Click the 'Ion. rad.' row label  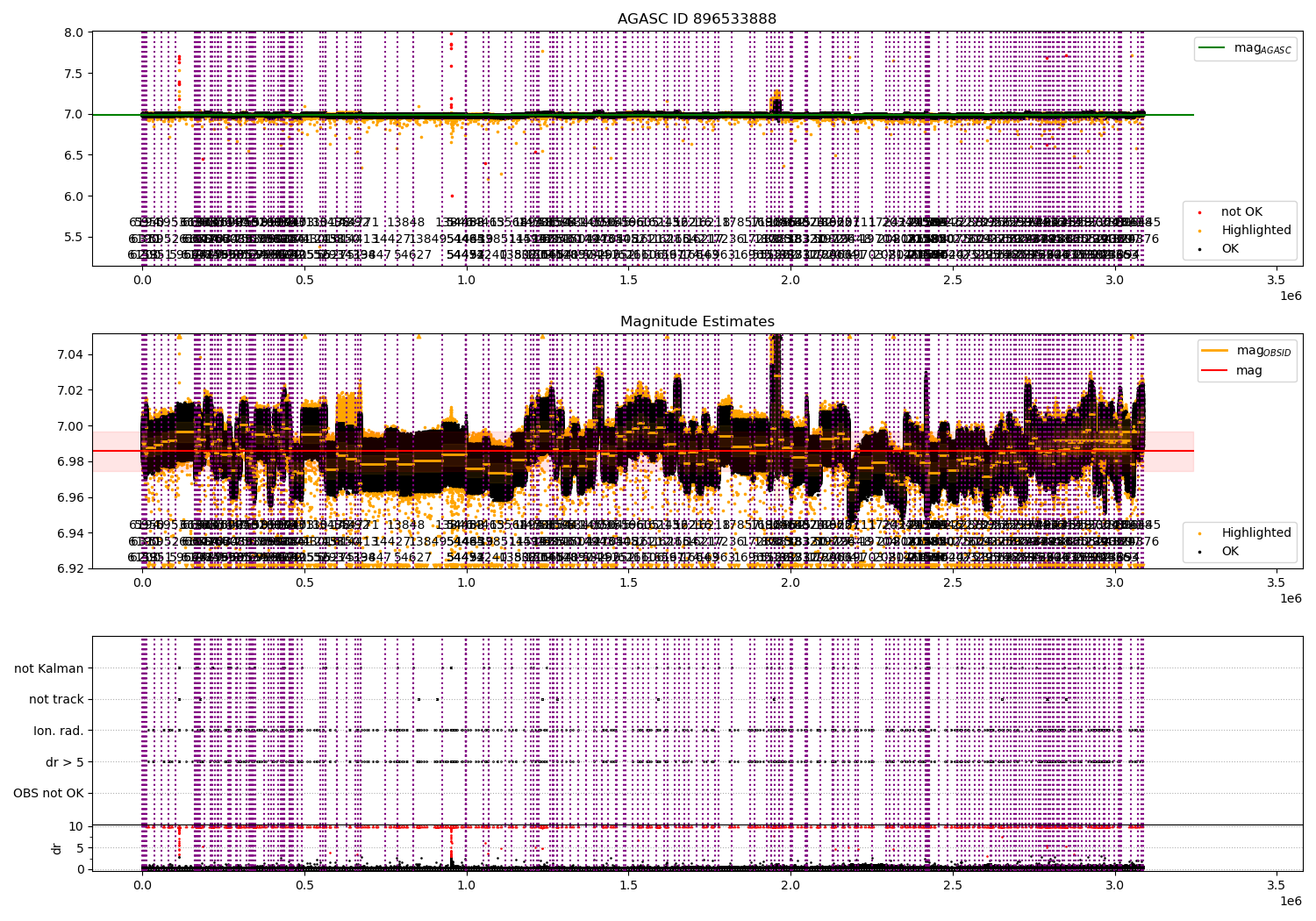pos(59,731)
